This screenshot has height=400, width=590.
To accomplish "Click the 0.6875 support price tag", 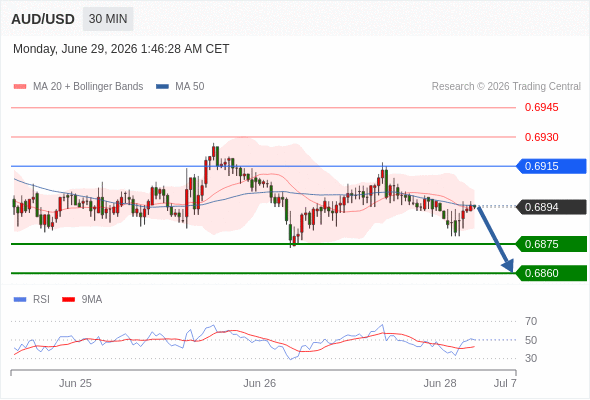I will click(x=551, y=244).
